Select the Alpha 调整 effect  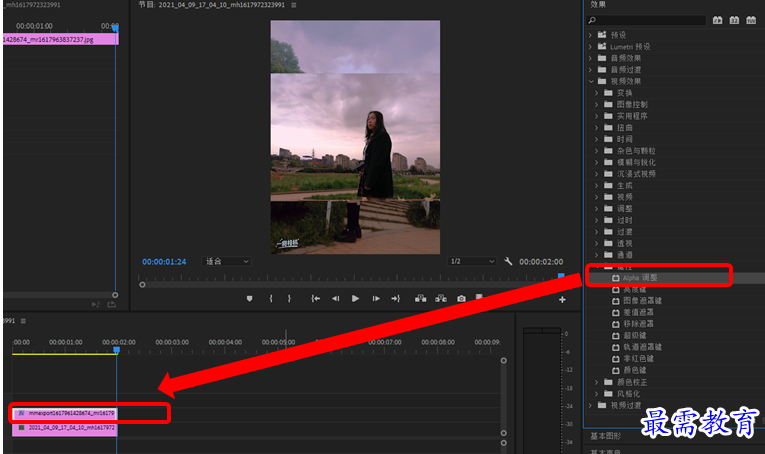tap(640, 278)
